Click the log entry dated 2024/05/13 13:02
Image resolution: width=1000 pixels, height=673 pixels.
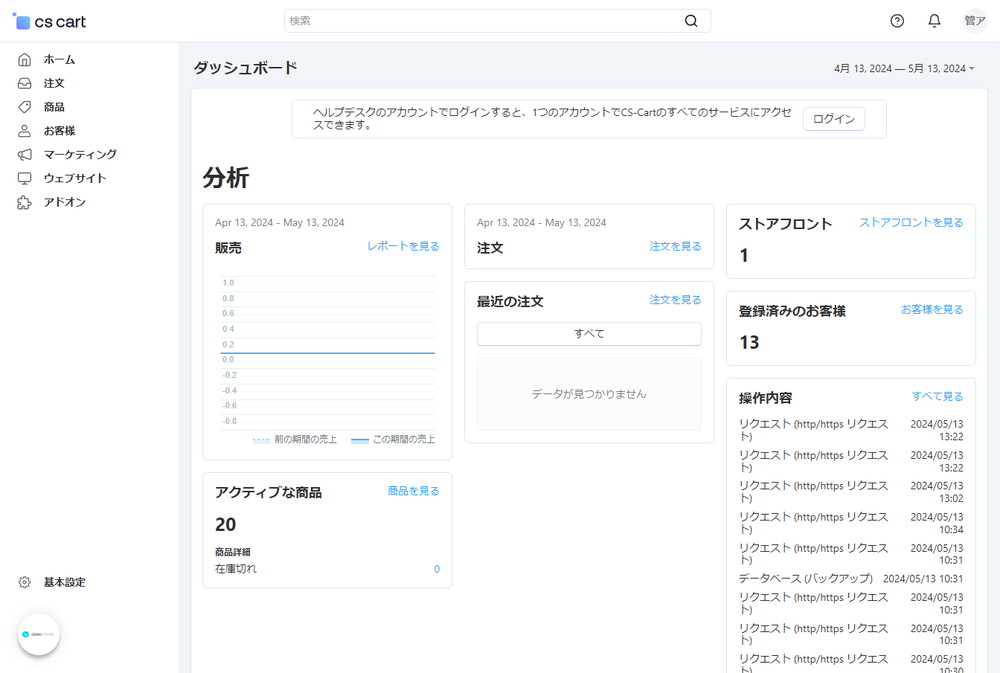click(851, 492)
